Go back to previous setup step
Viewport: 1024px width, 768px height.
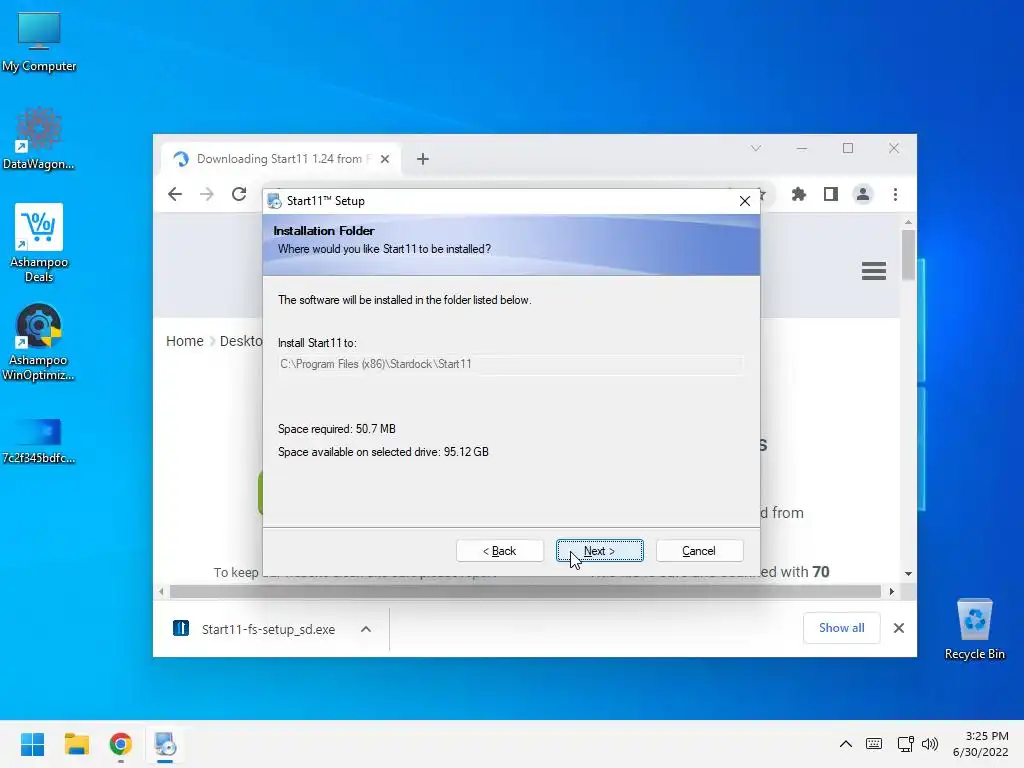pos(500,551)
